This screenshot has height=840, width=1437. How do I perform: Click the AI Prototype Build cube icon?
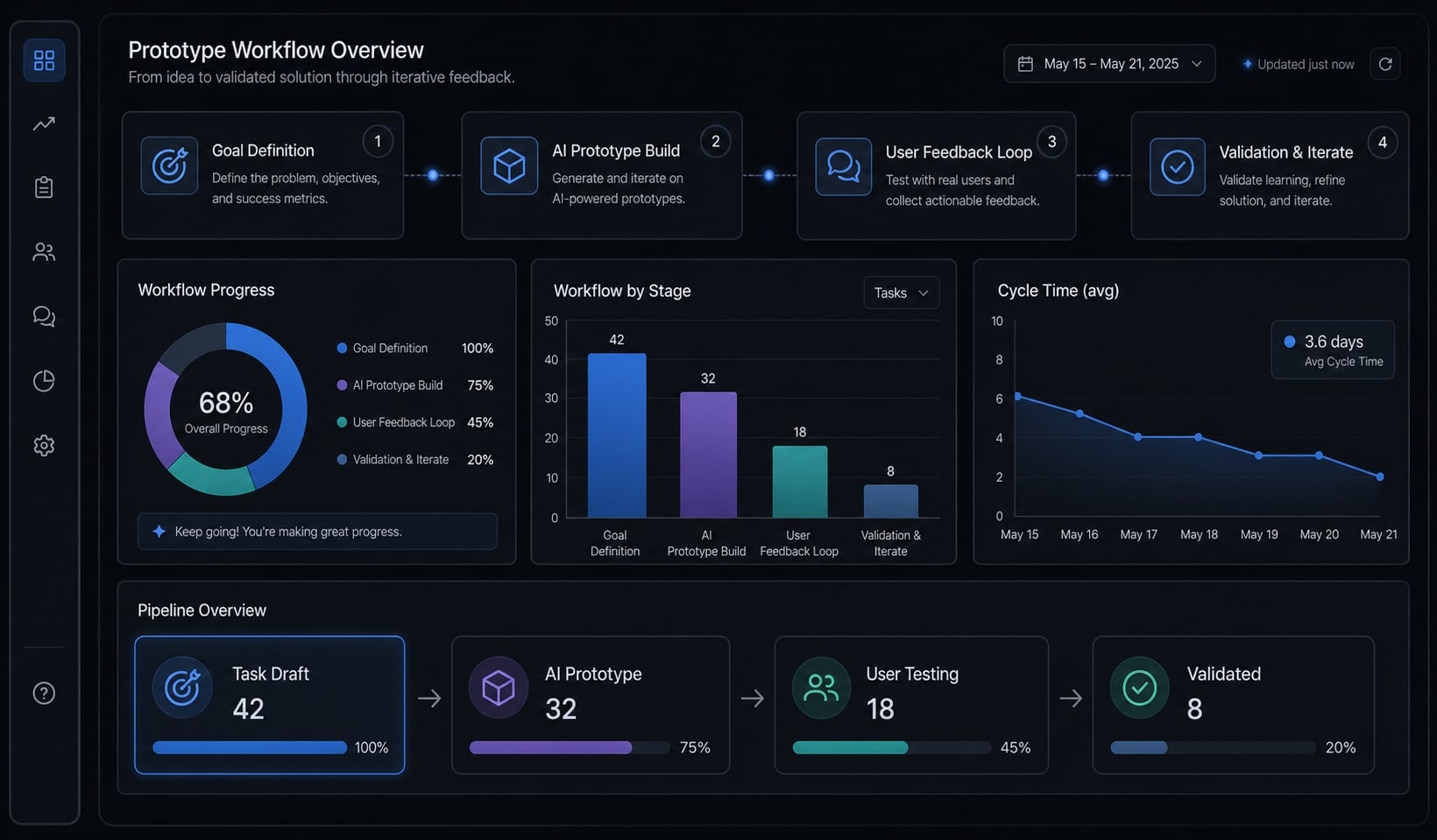(509, 166)
